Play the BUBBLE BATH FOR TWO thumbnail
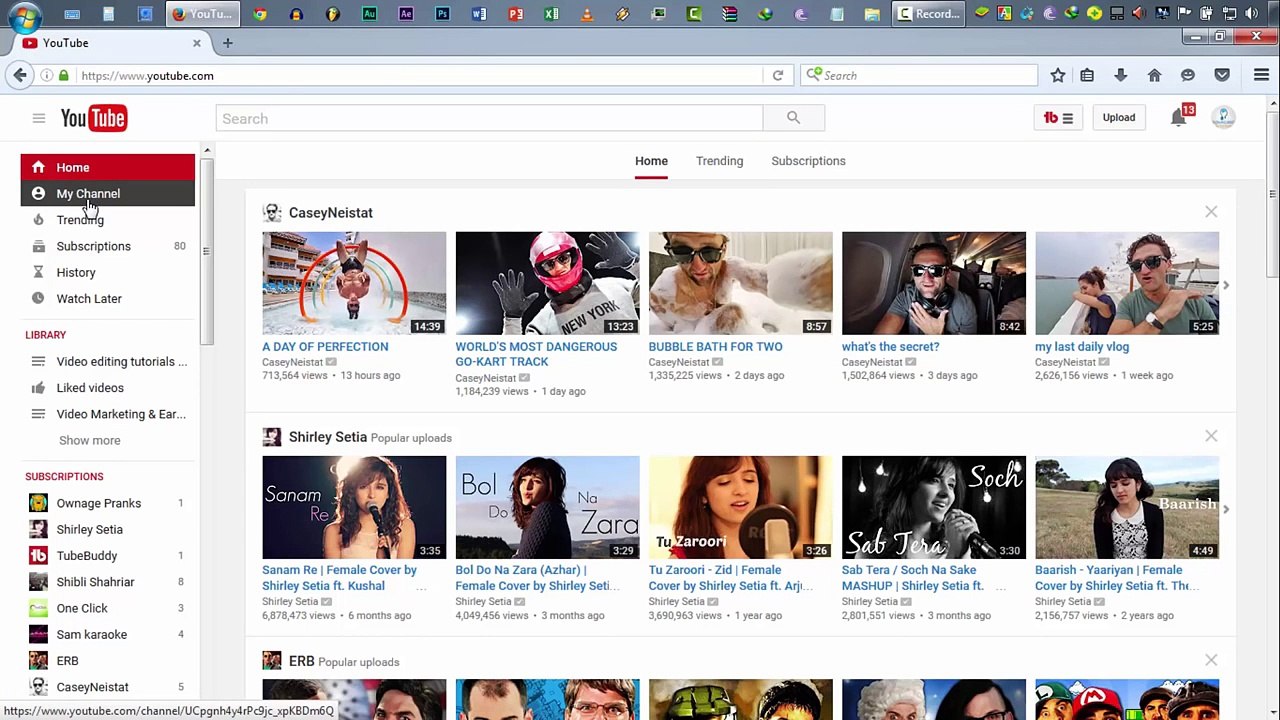1280x720 pixels. 740,283
